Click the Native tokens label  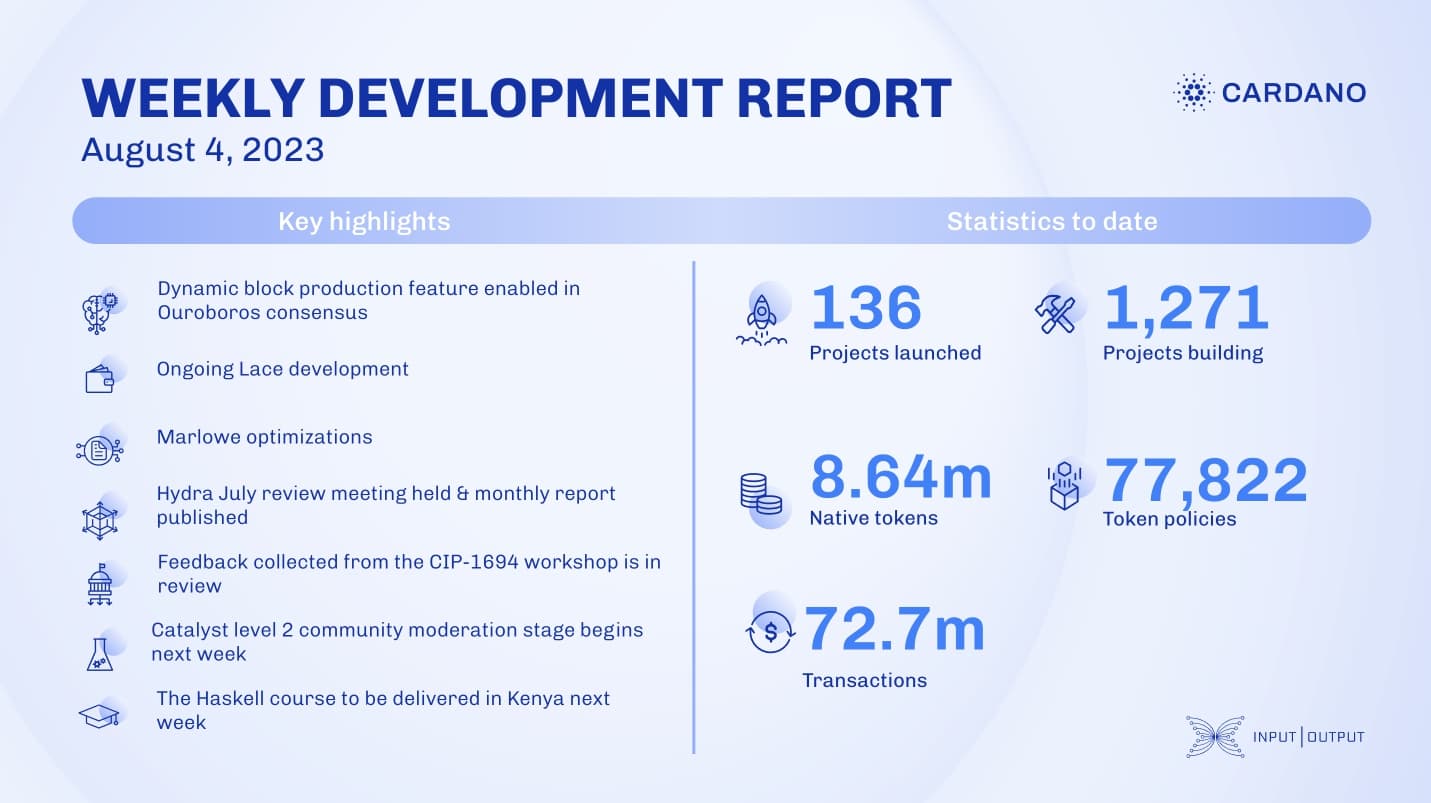point(873,518)
